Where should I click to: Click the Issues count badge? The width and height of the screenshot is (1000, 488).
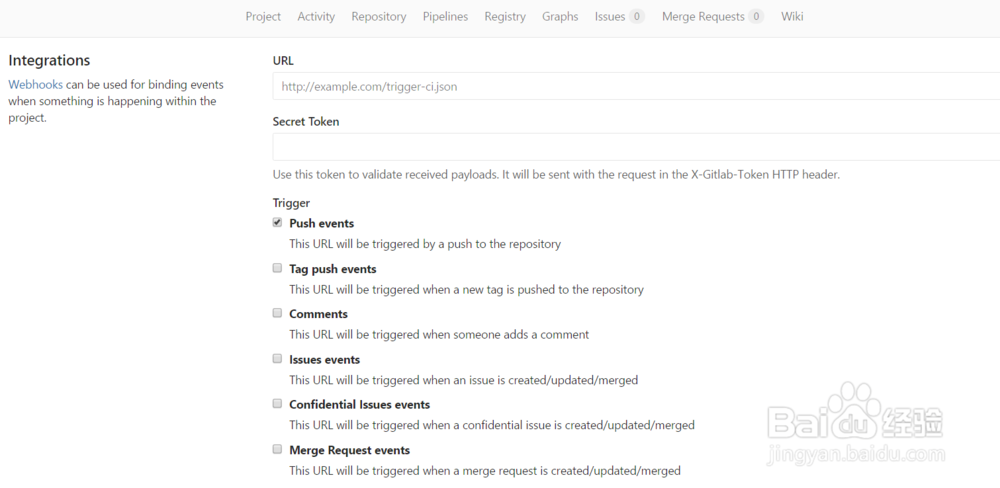(x=637, y=16)
